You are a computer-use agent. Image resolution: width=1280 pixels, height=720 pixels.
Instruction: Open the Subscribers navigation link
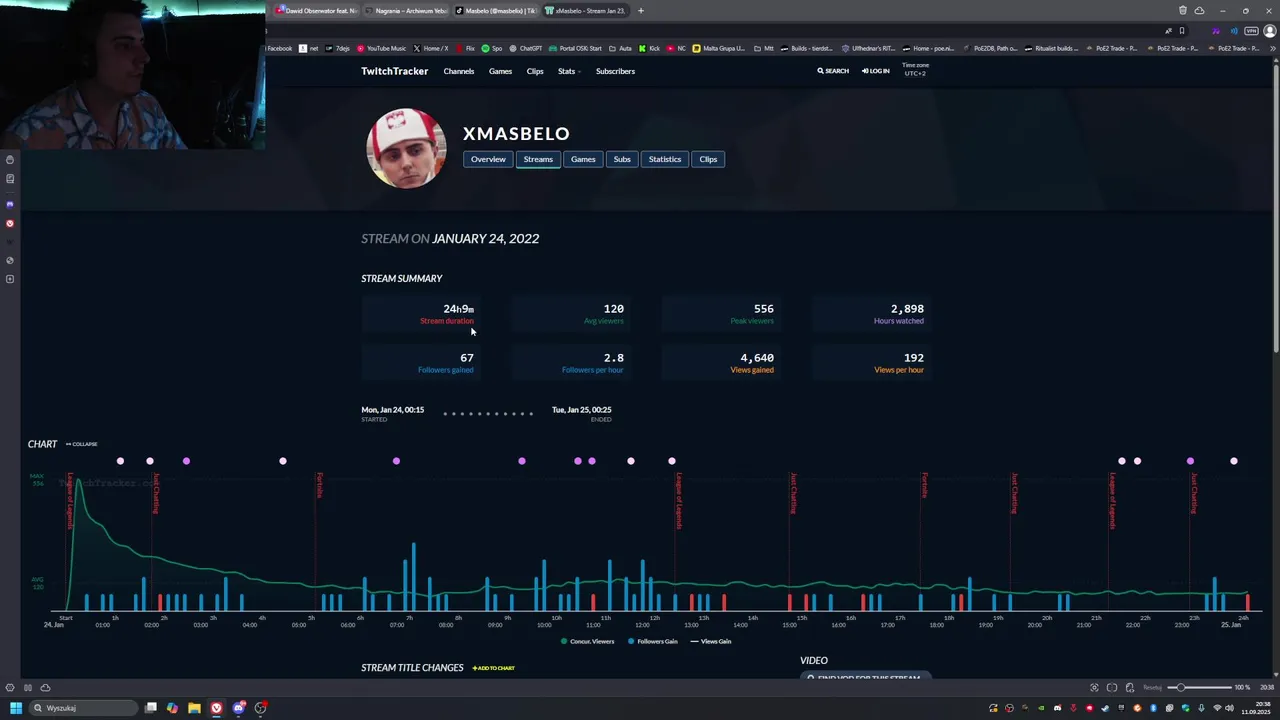coord(615,71)
